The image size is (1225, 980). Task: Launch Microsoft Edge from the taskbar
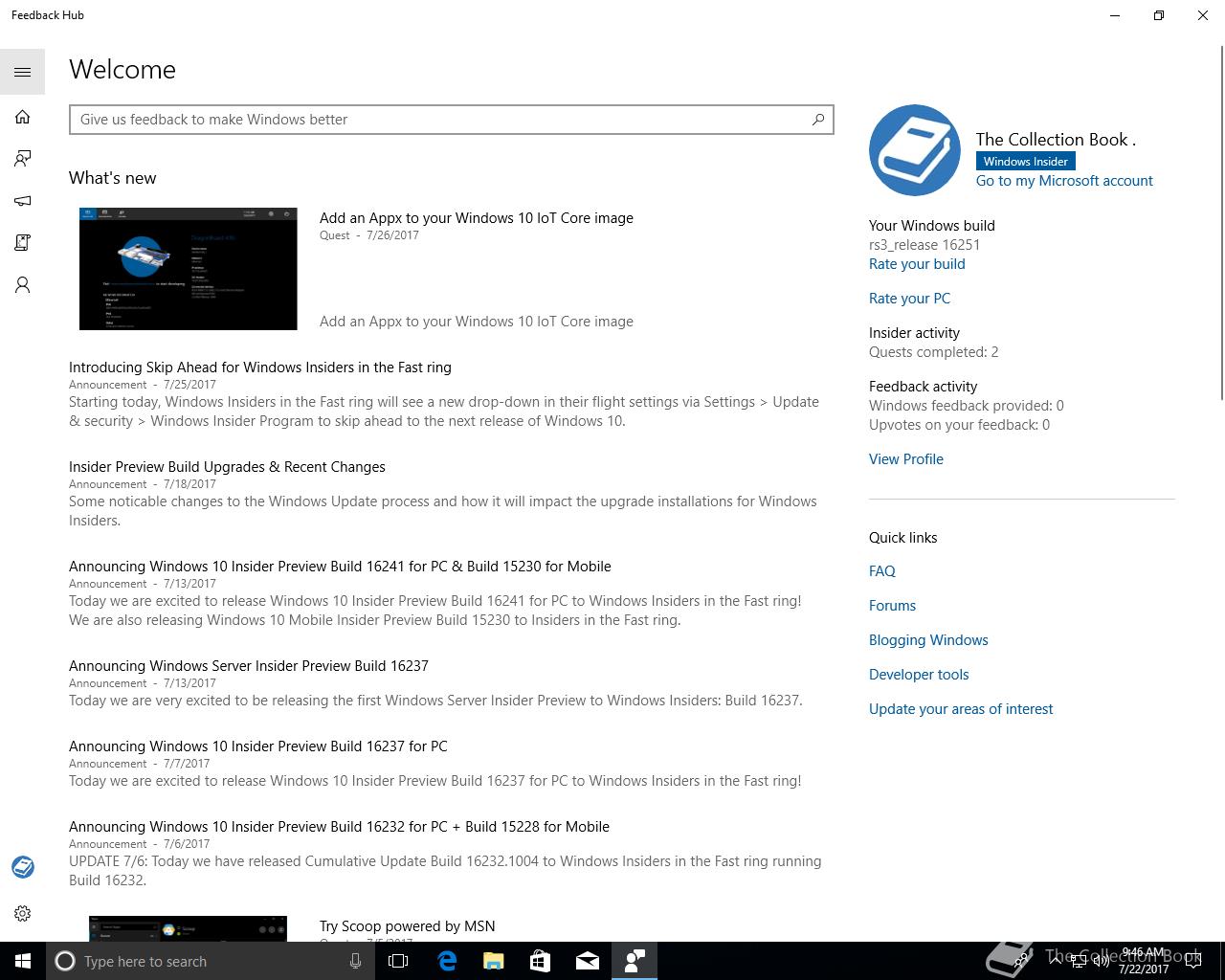tap(447, 961)
